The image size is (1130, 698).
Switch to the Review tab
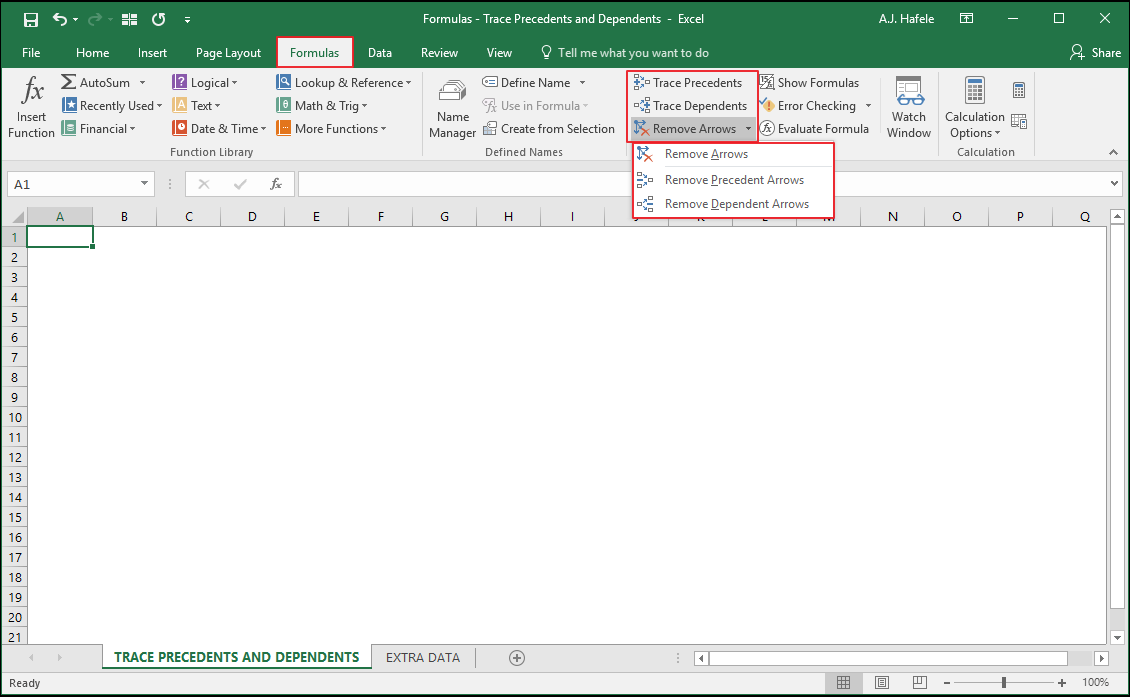(x=439, y=53)
